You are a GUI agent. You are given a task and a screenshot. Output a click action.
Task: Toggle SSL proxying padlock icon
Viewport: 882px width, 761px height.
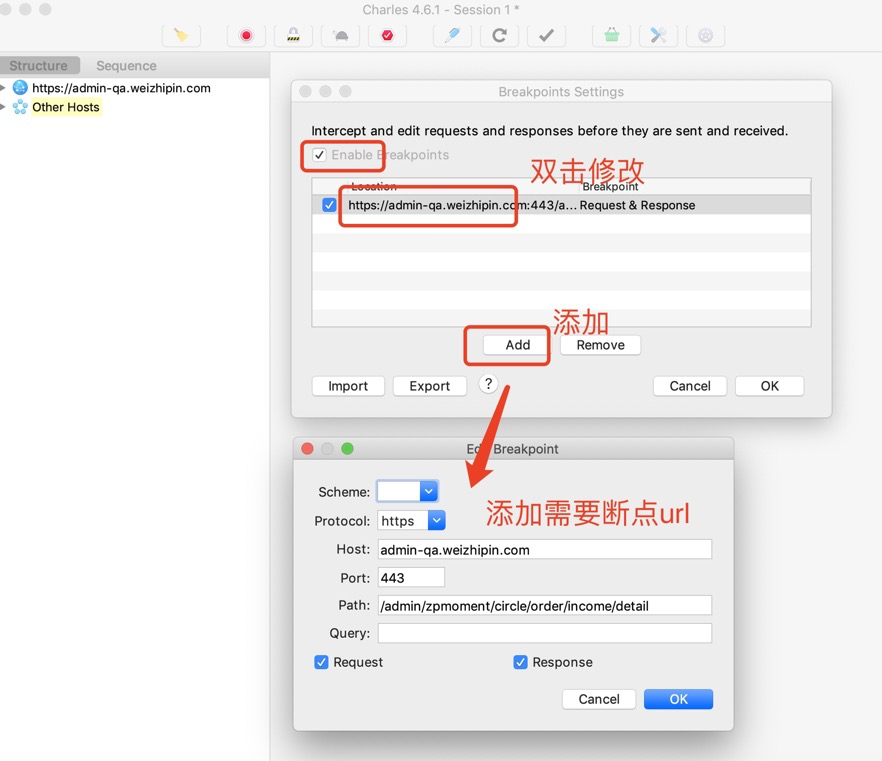(293, 35)
